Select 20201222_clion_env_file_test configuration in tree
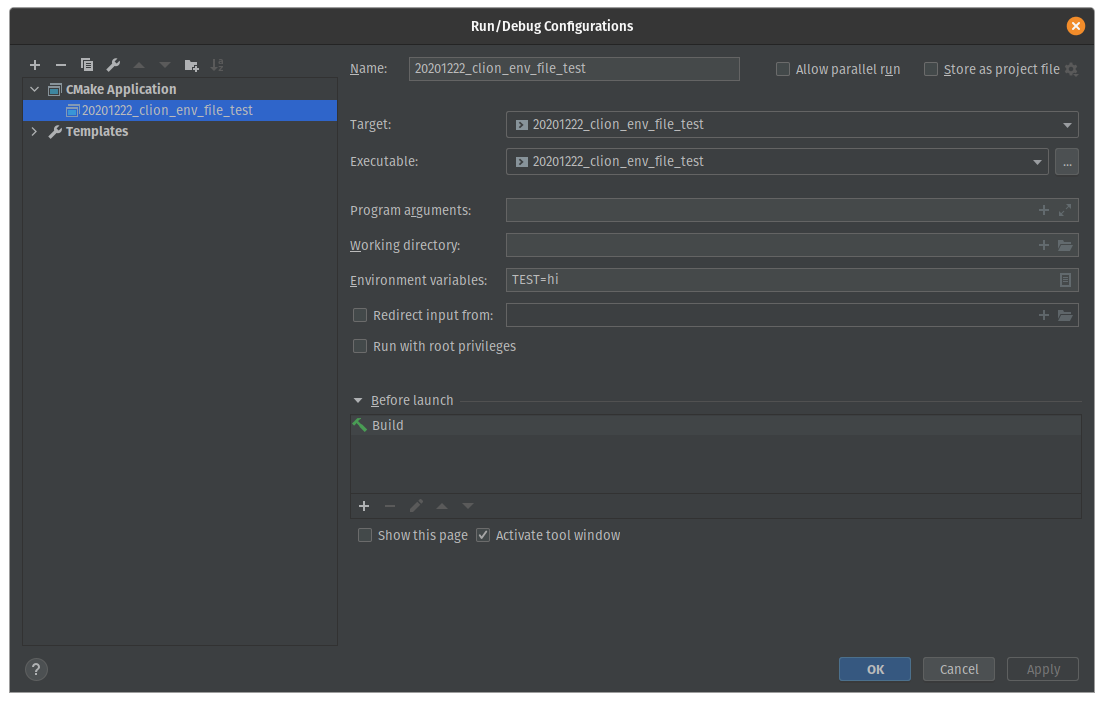This screenshot has width=1104, height=702. click(167, 110)
